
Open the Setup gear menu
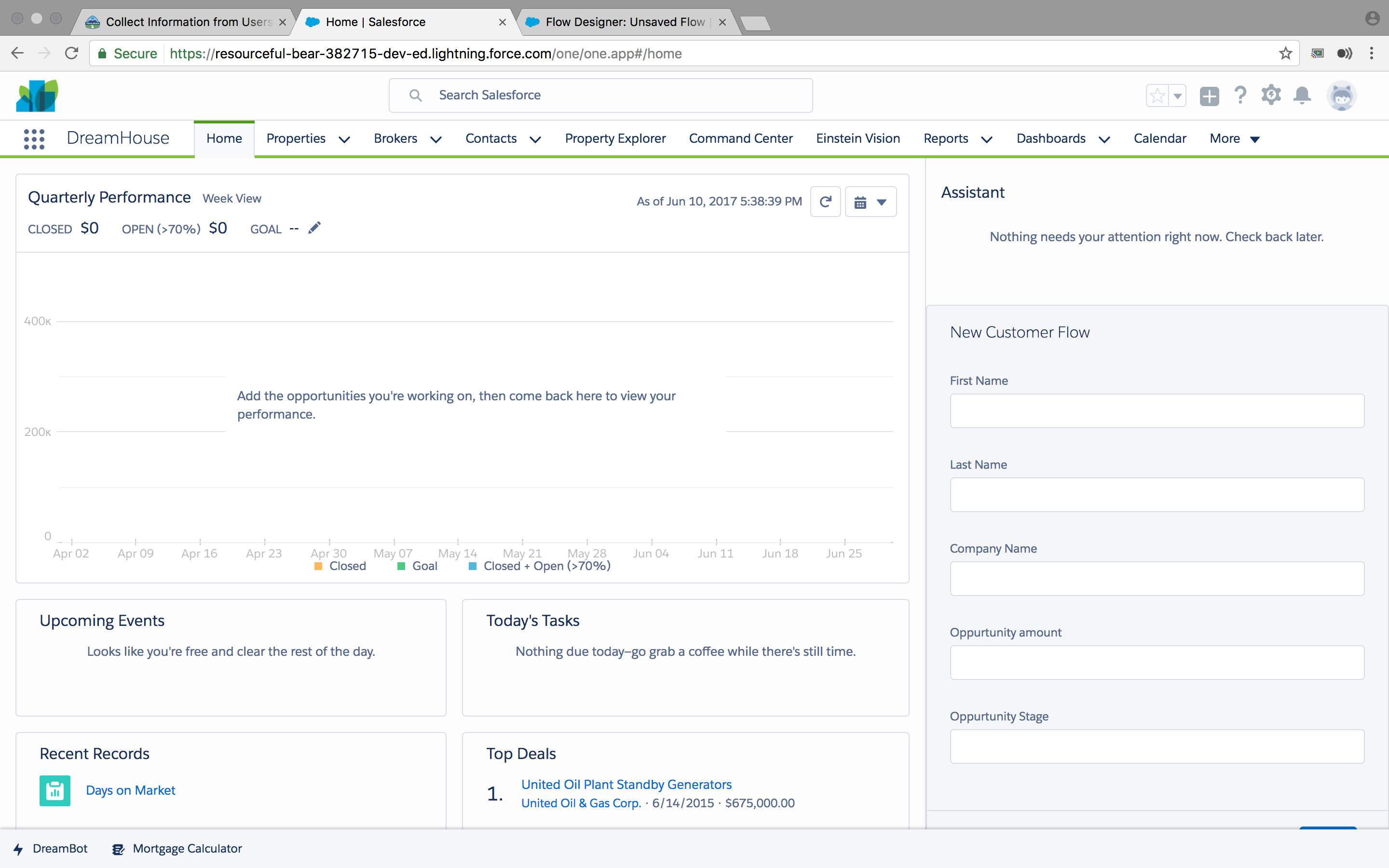pyautogui.click(x=1271, y=95)
